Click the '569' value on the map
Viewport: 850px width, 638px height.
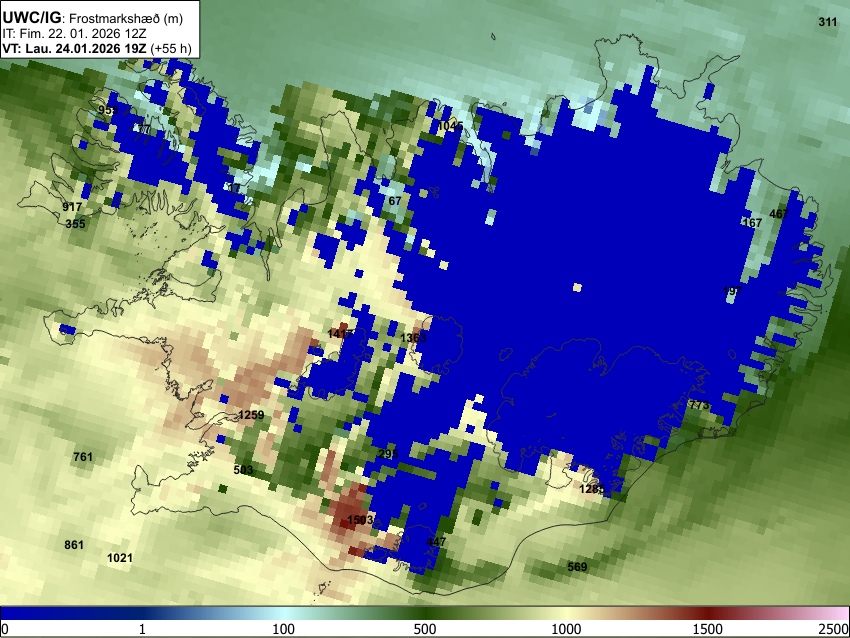(x=577, y=566)
